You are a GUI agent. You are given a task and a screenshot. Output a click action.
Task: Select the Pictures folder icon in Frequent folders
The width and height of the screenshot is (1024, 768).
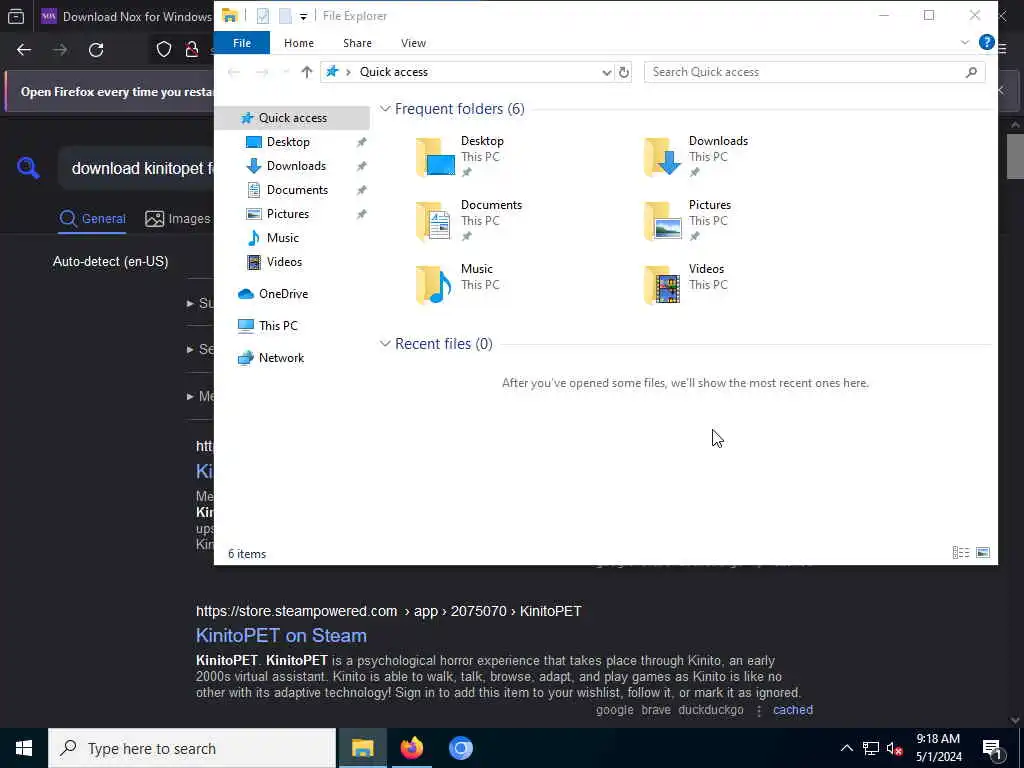point(662,221)
